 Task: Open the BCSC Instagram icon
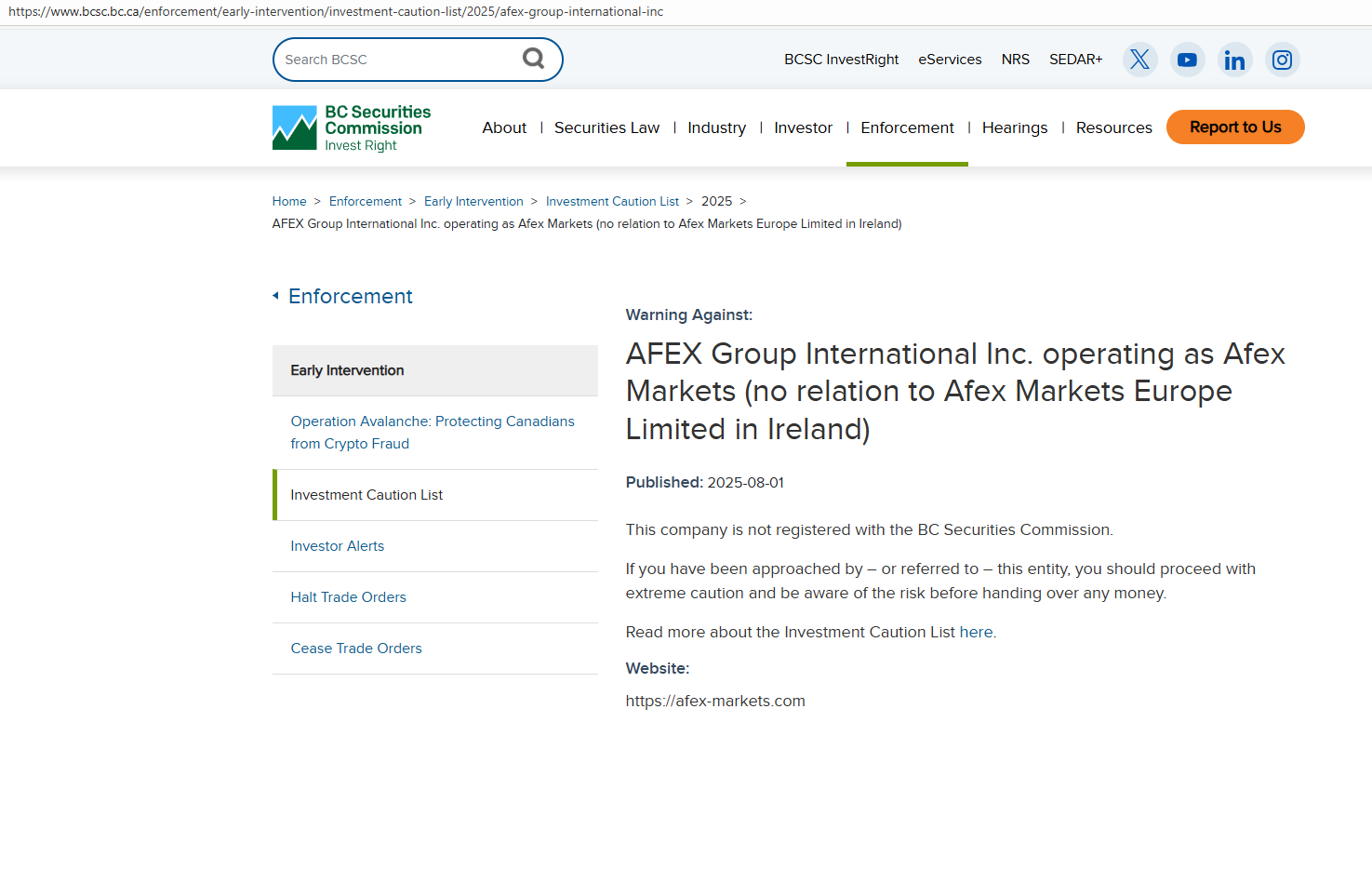[1282, 60]
